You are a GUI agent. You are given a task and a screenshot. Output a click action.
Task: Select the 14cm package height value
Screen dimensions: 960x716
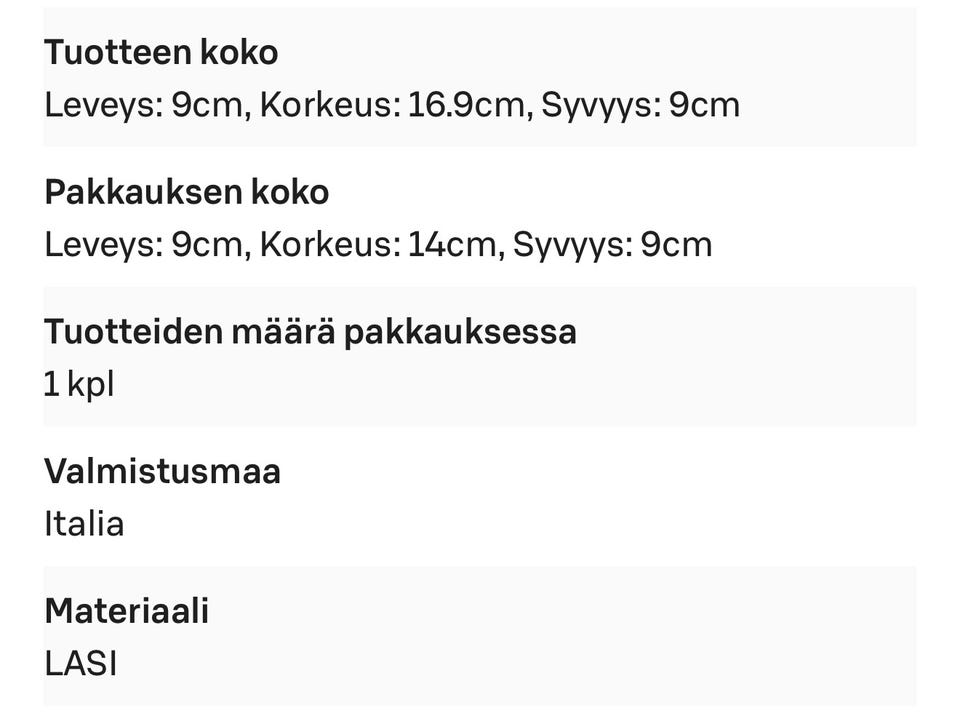[x=454, y=245]
